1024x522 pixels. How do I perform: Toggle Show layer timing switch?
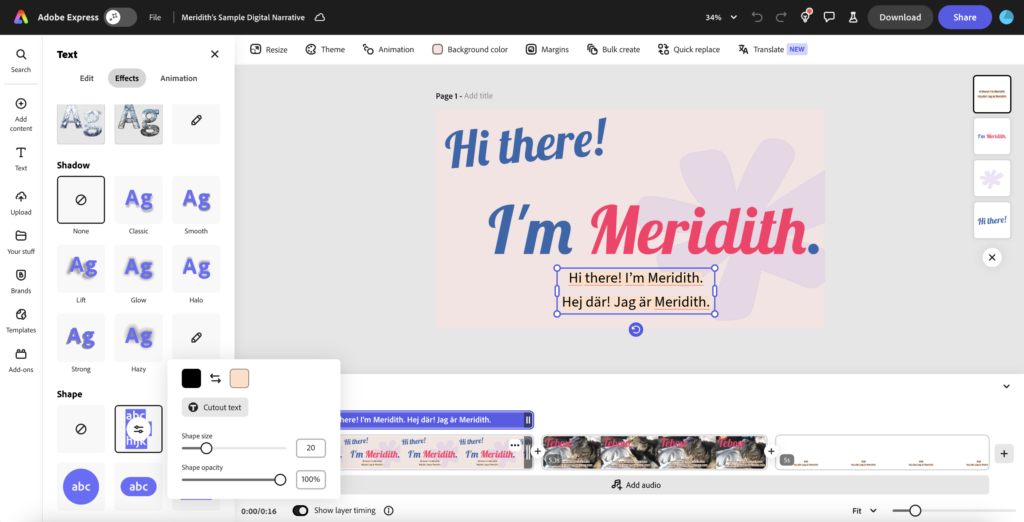tap(300, 510)
